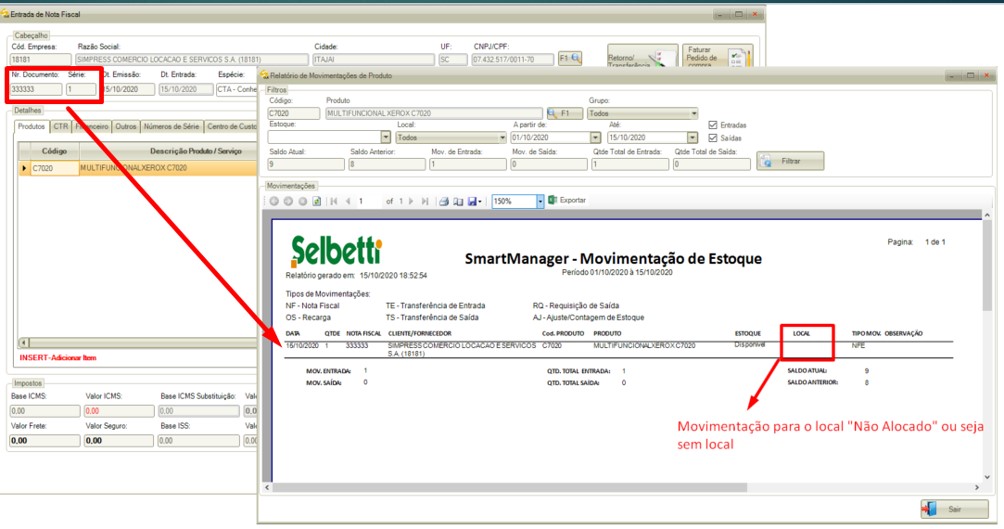
Task: Open the Local dropdown
Action: (501, 138)
